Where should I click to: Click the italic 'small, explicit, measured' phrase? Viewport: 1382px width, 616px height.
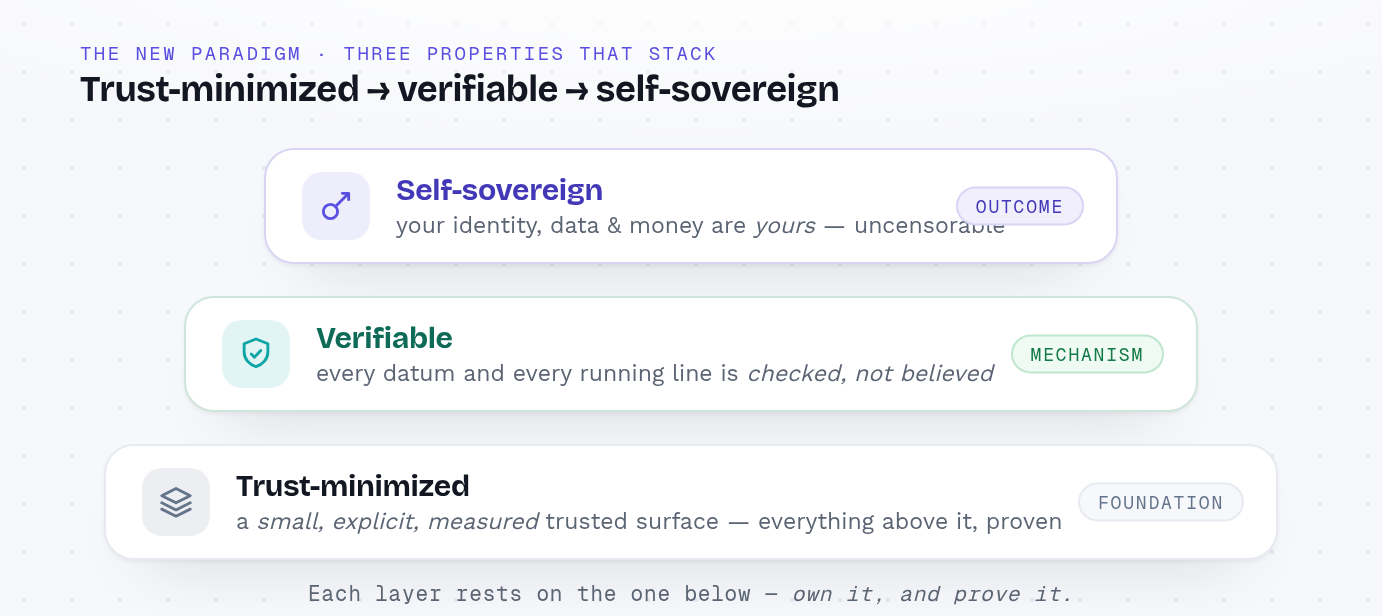click(397, 522)
